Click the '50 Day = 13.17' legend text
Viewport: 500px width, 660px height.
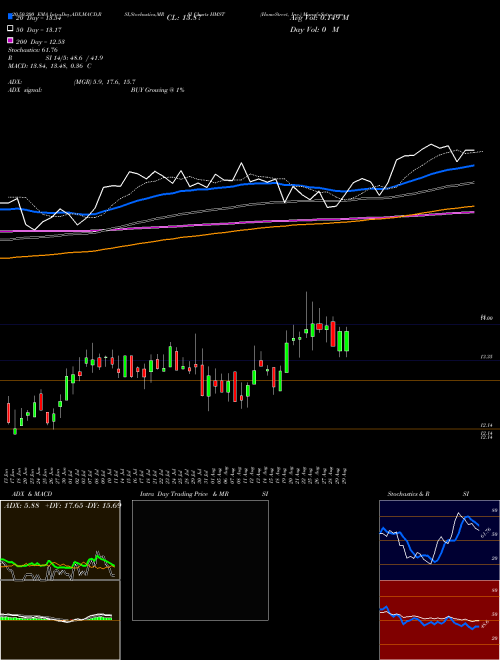[x=39, y=30]
